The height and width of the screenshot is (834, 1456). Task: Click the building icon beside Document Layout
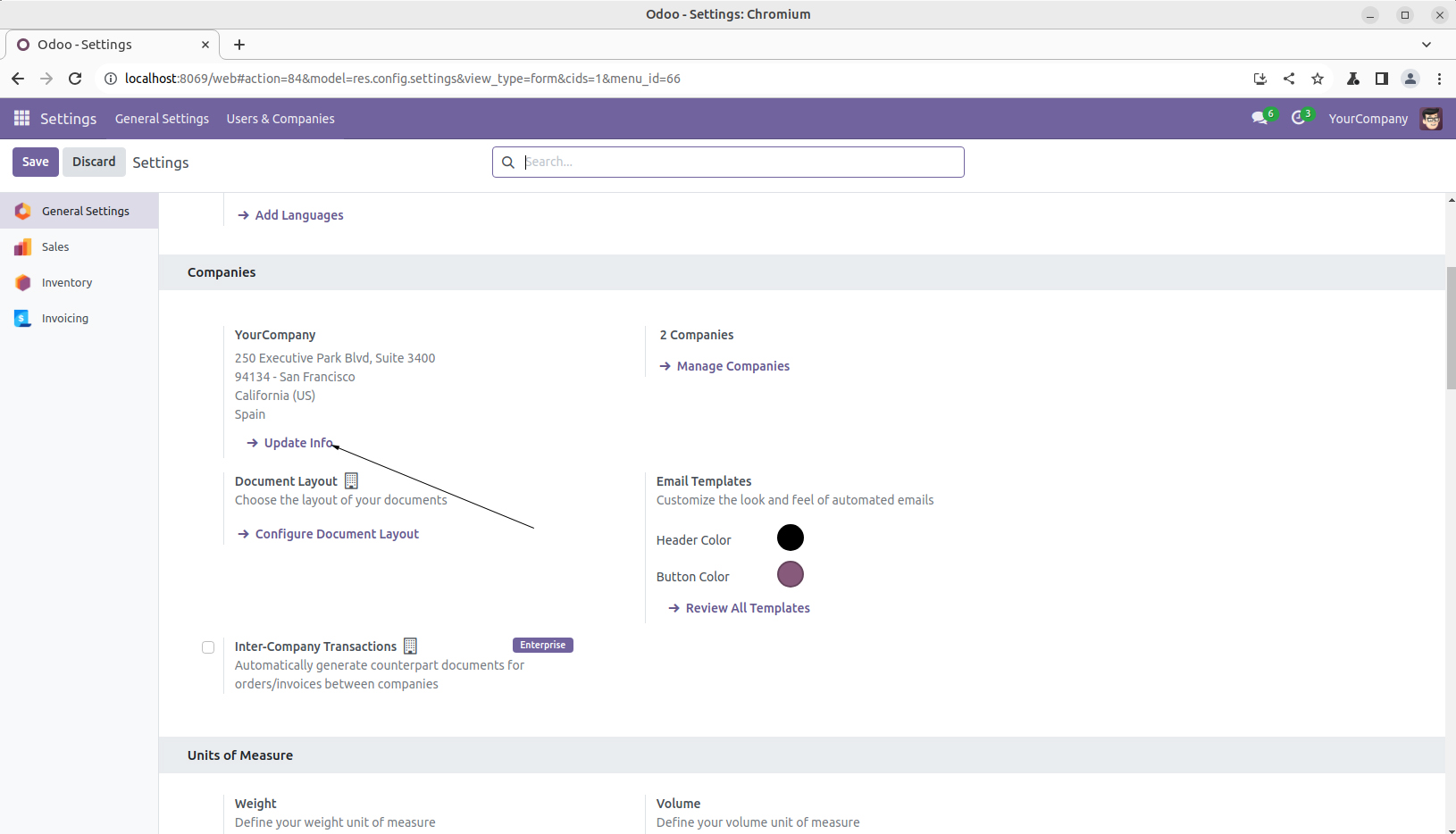352,481
